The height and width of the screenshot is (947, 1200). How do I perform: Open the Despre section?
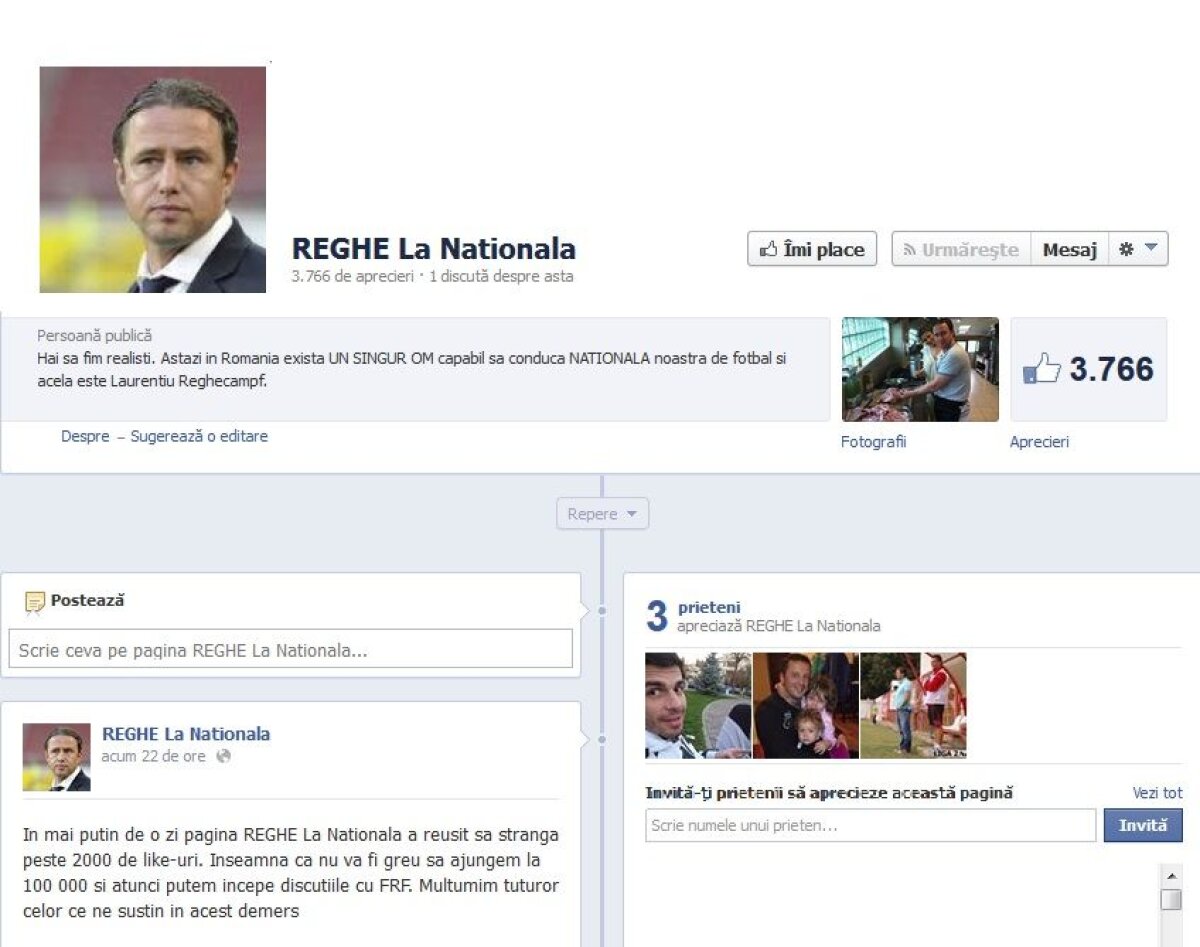[x=85, y=436]
